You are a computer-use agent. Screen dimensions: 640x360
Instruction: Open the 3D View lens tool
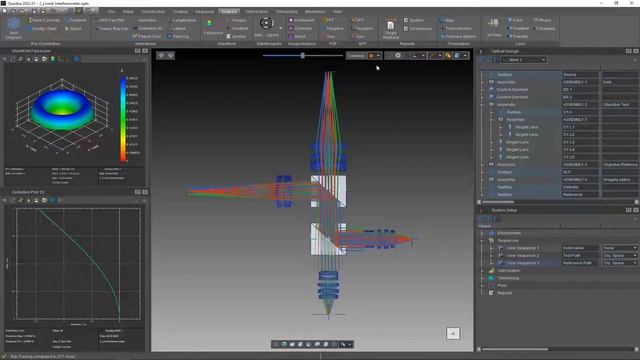coord(493,27)
